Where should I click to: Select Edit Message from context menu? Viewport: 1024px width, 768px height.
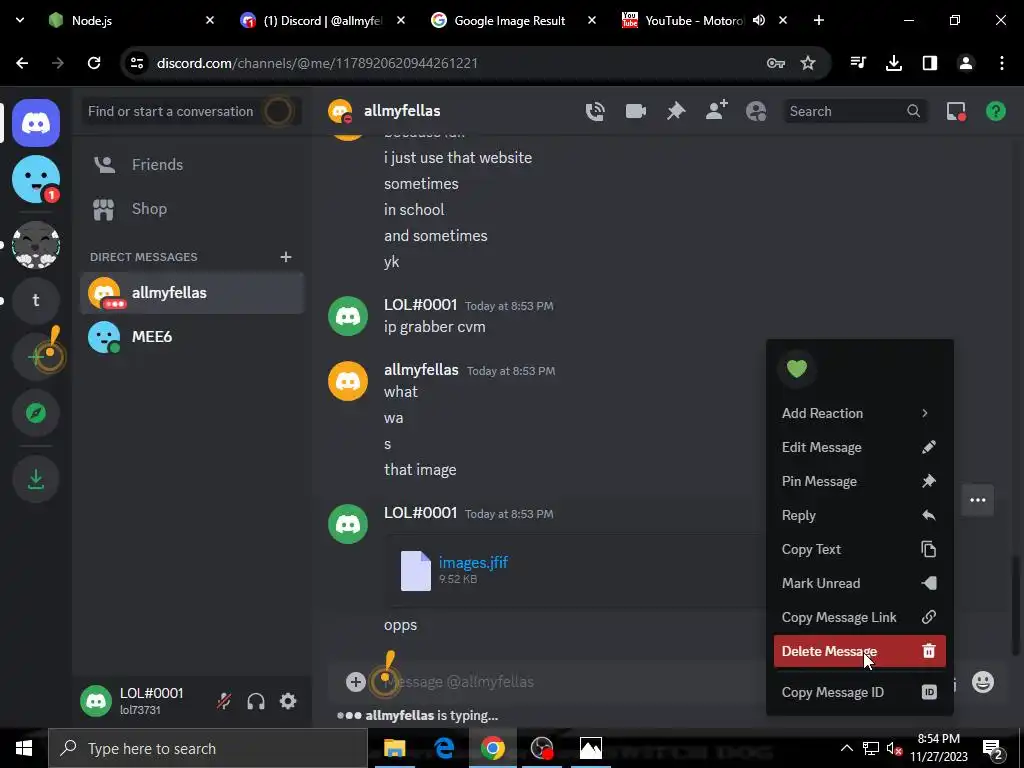pos(859,447)
